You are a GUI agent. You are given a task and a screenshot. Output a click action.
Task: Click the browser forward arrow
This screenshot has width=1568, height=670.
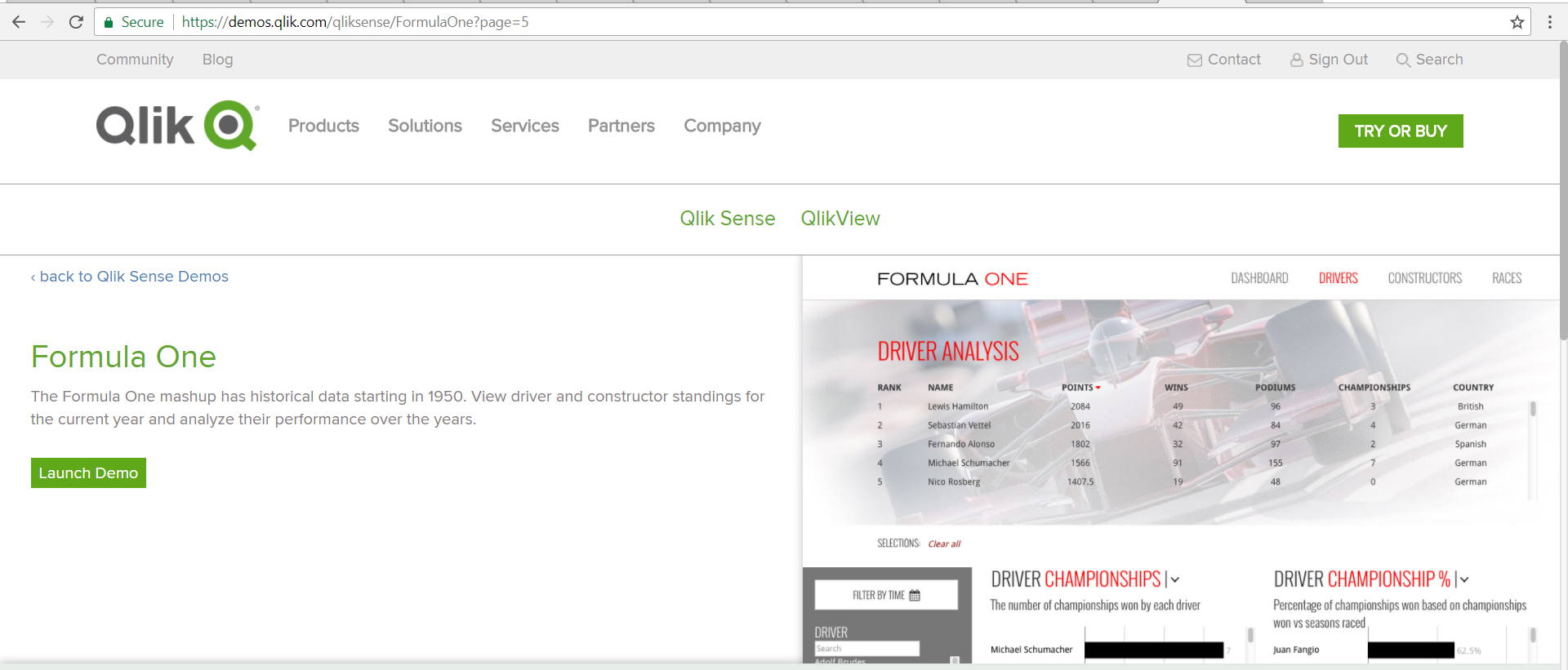[47, 22]
